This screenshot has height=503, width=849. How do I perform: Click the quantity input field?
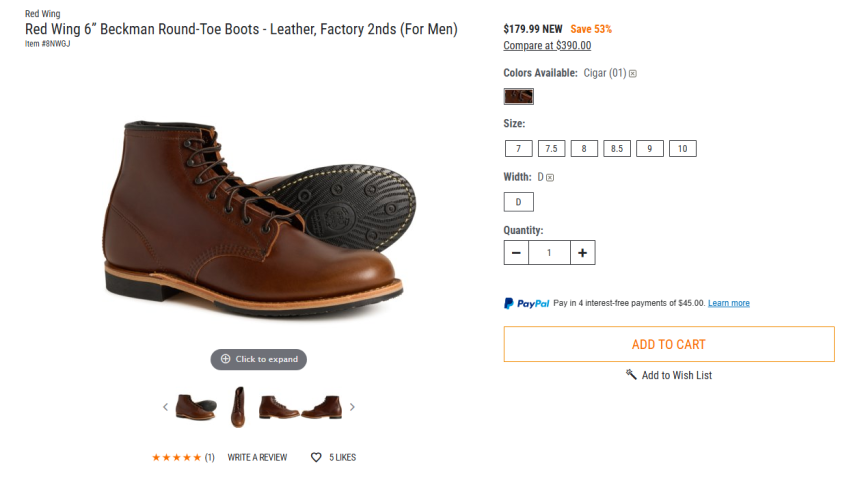tap(549, 253)
